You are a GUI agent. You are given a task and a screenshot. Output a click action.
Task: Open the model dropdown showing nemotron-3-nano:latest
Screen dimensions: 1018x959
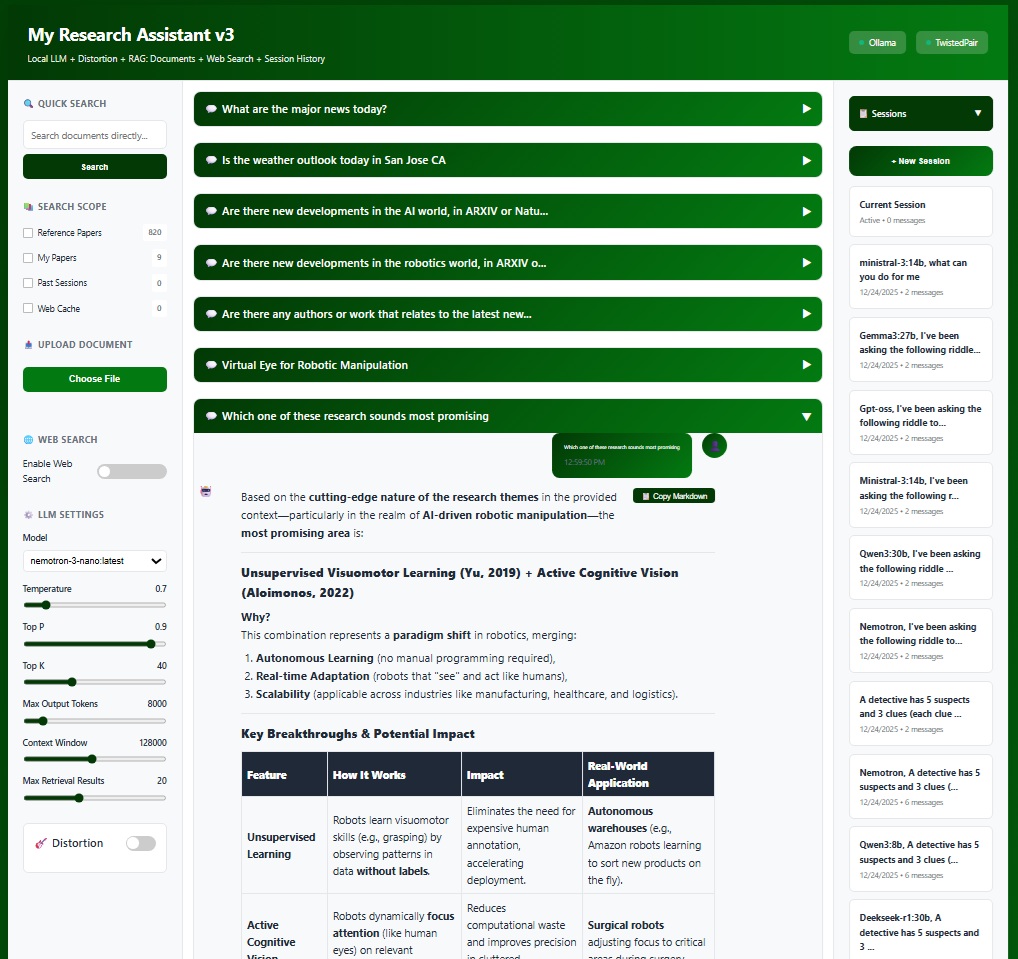[93, 561]
